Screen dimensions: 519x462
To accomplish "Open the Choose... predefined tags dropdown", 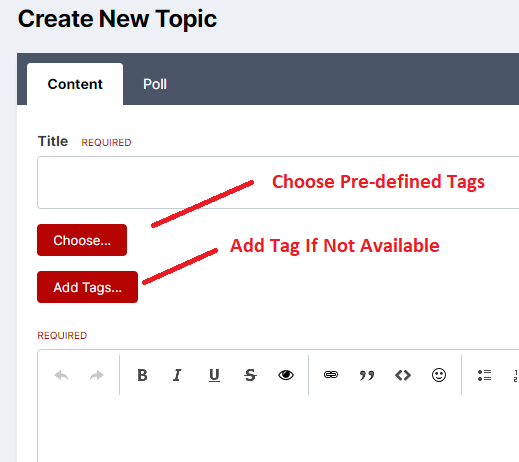I will click(x=82, y=240).
